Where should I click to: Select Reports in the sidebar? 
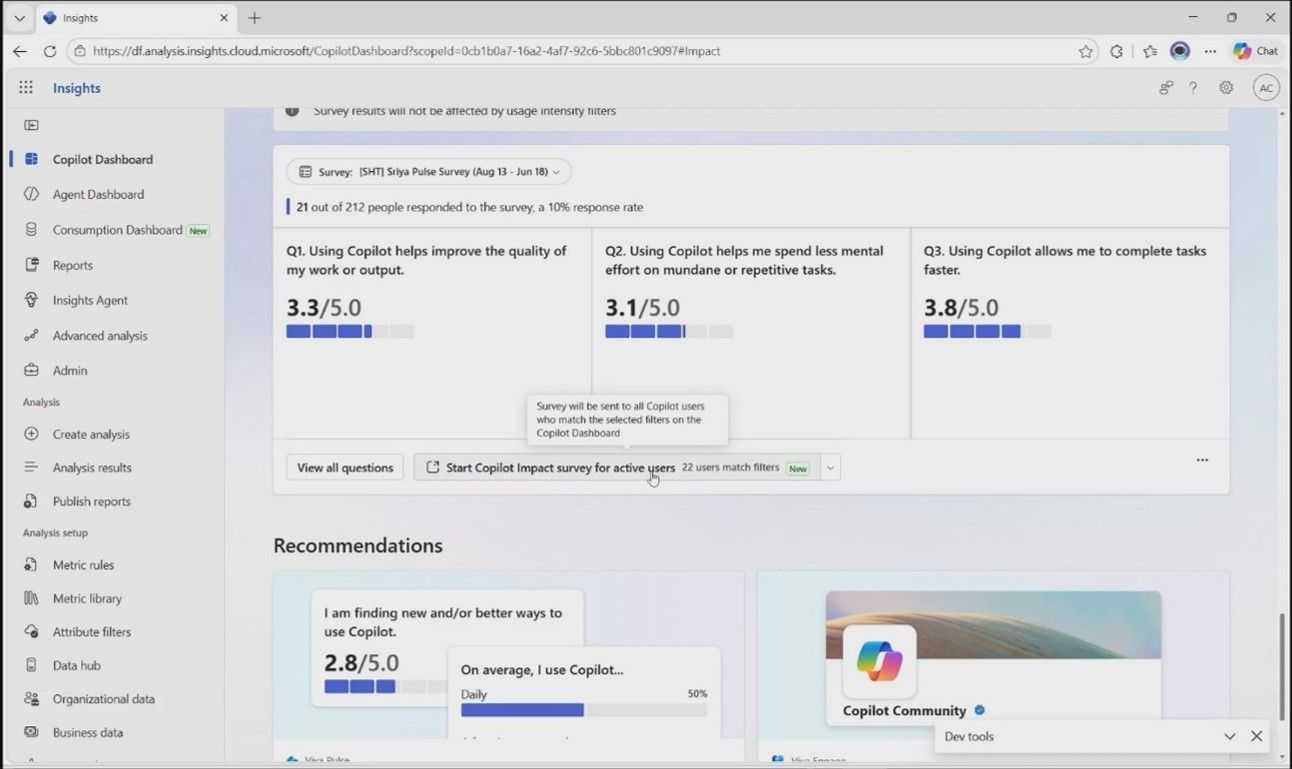point(73,265)
